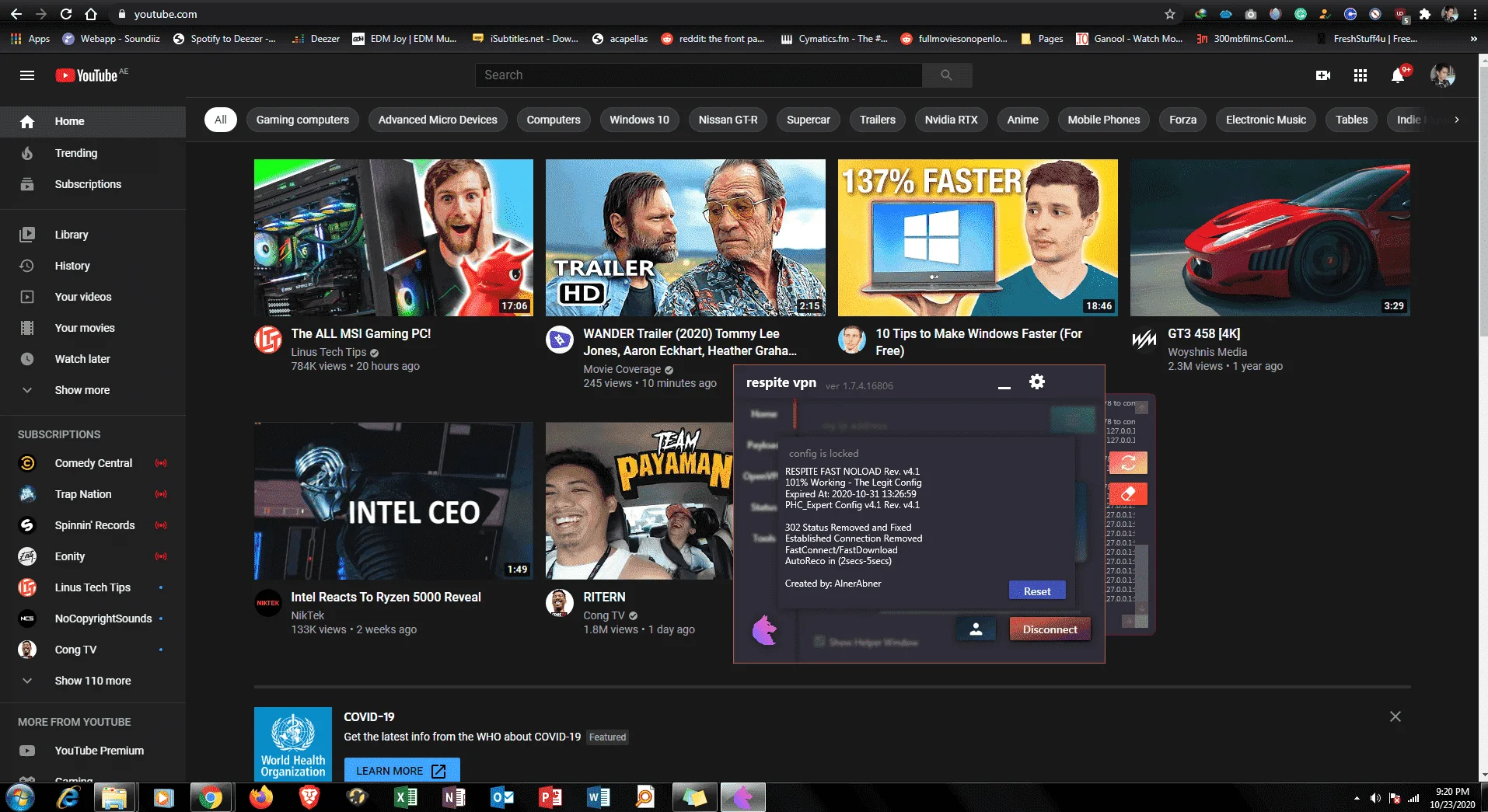Open the Apps bookmark shortcut
Viewport: 1488px width, 812px height.
point(30,38)
